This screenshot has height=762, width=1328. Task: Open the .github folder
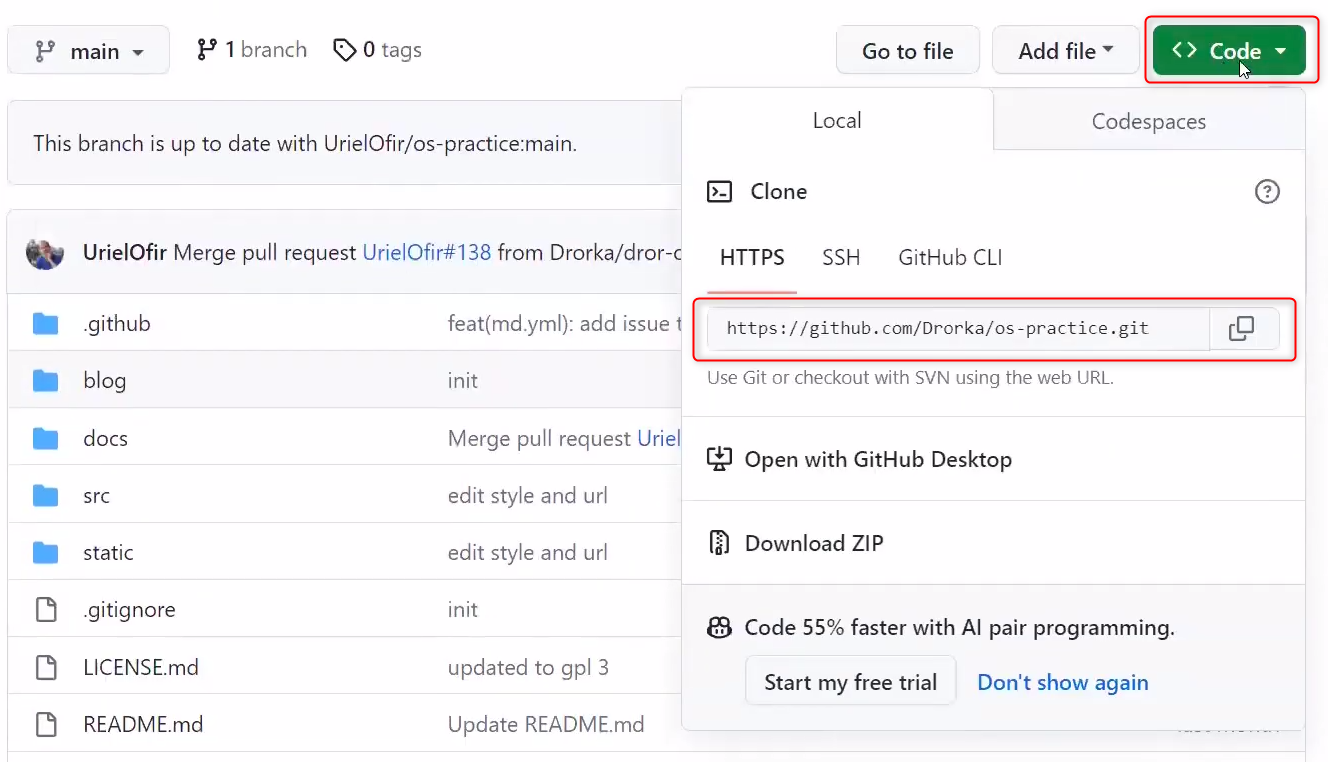coord(117,324)
